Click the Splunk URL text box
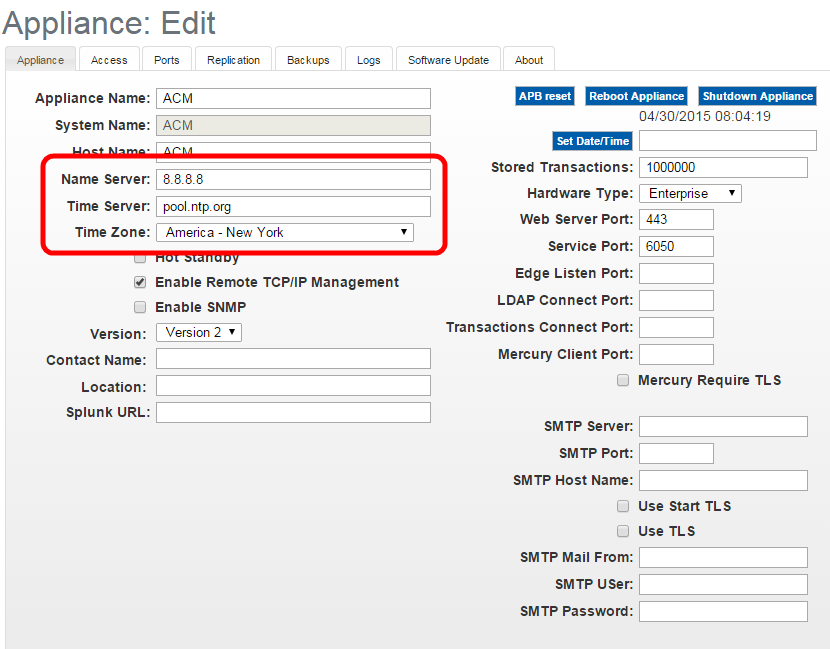The width and height of the screenshot is (830, 649). [x=293, y=412]
